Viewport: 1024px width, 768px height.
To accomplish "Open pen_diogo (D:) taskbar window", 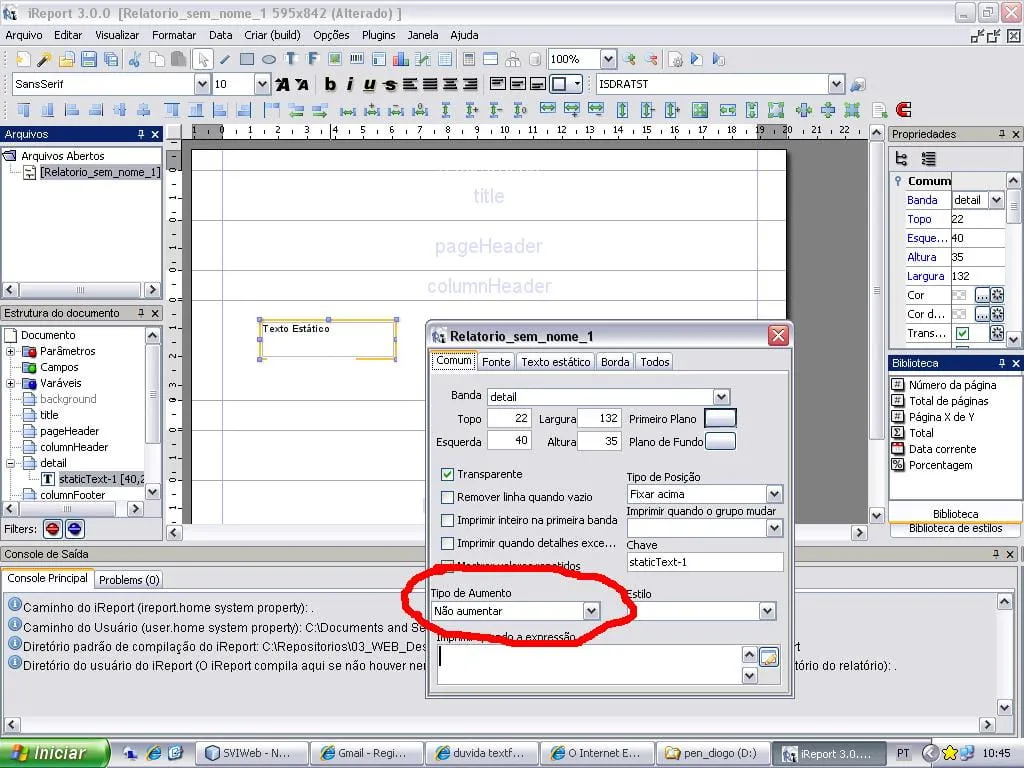I will (x=712, y=754).
